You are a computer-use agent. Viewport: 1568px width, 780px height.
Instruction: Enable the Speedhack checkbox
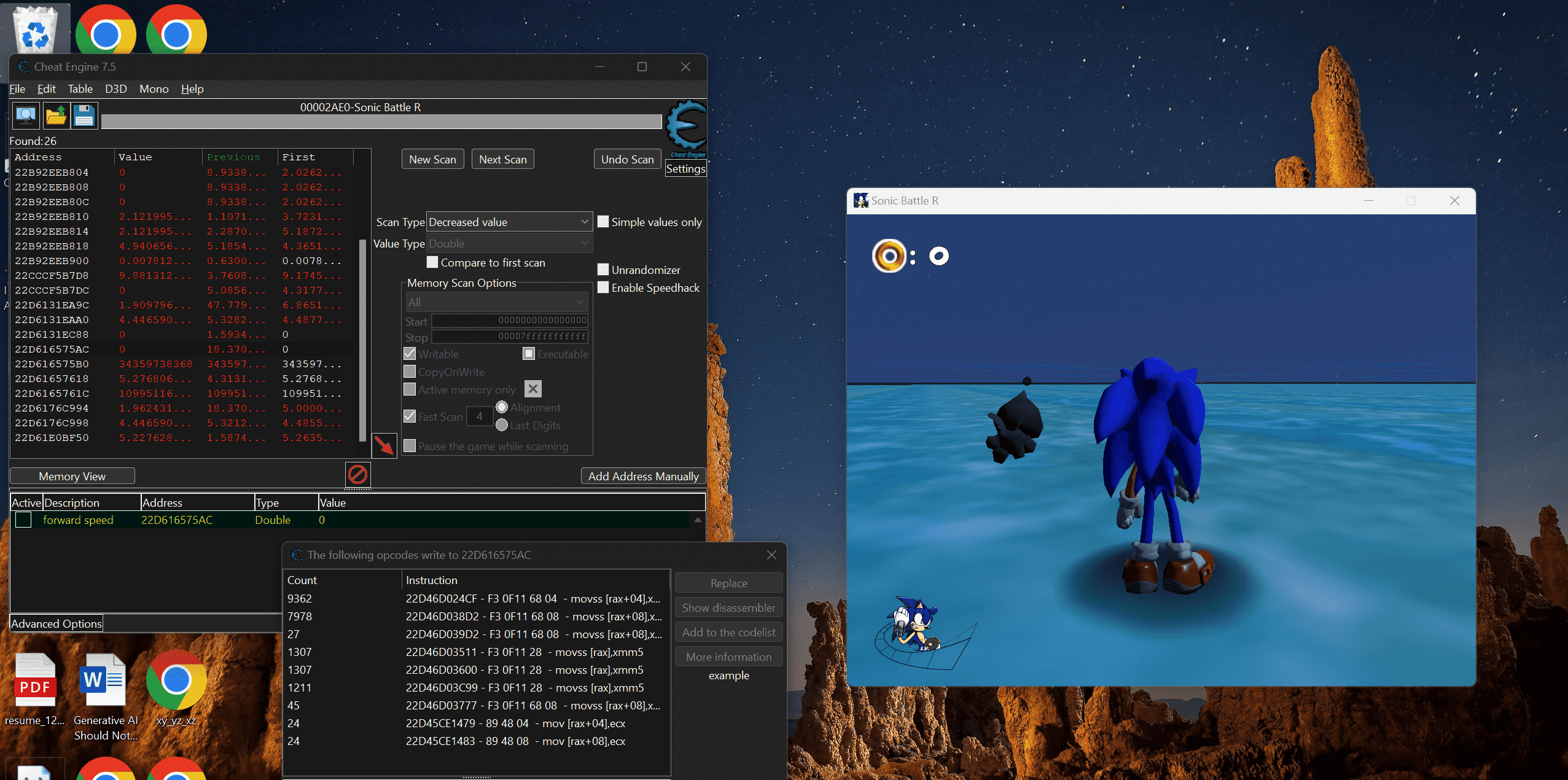(603, 287)
